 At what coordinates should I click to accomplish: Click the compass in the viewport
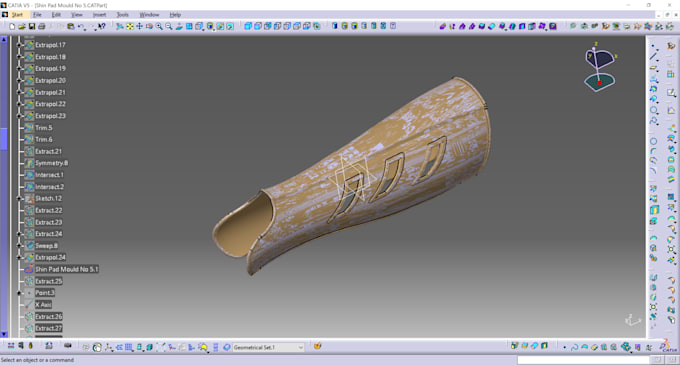tap(600, 67)
